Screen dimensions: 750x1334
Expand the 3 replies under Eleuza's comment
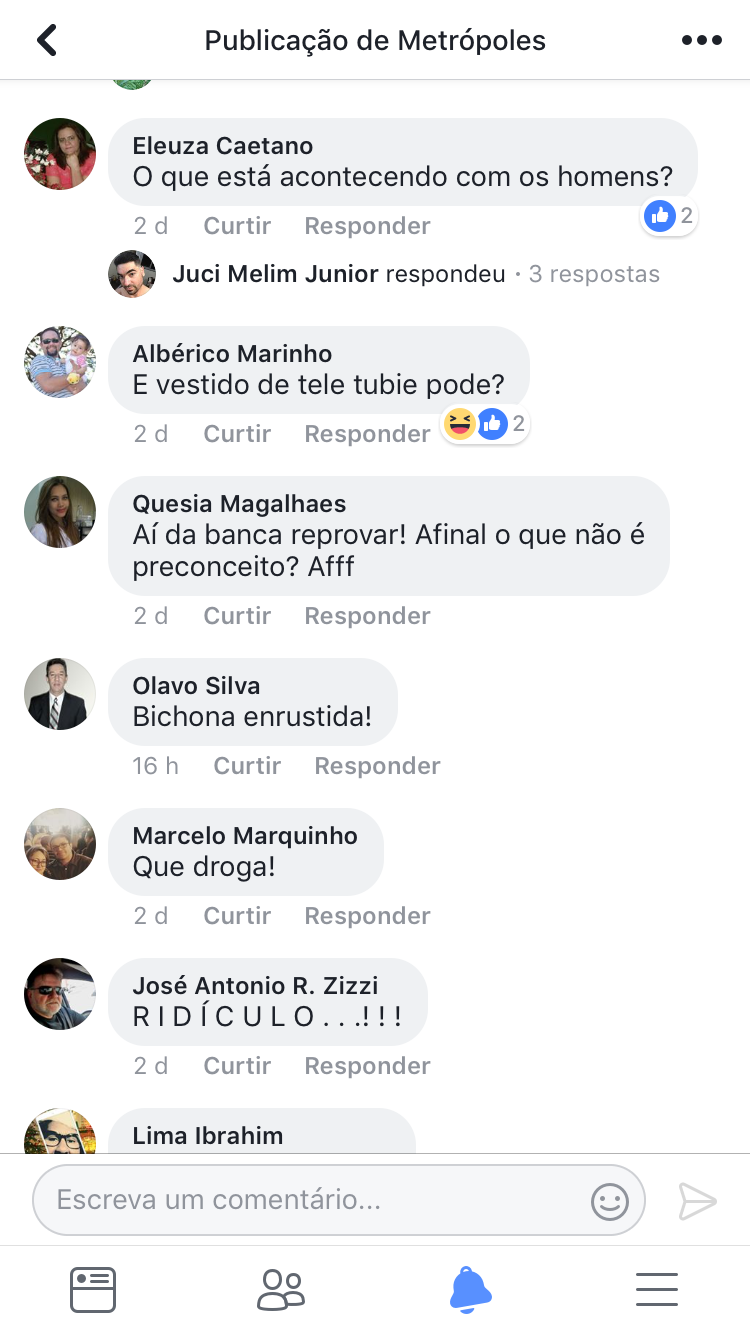pos(594,274)
